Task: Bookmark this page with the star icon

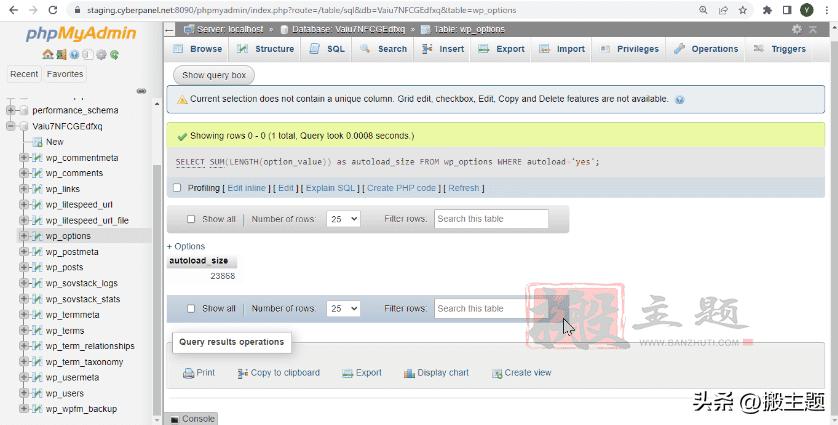Action: click(742, 10)
